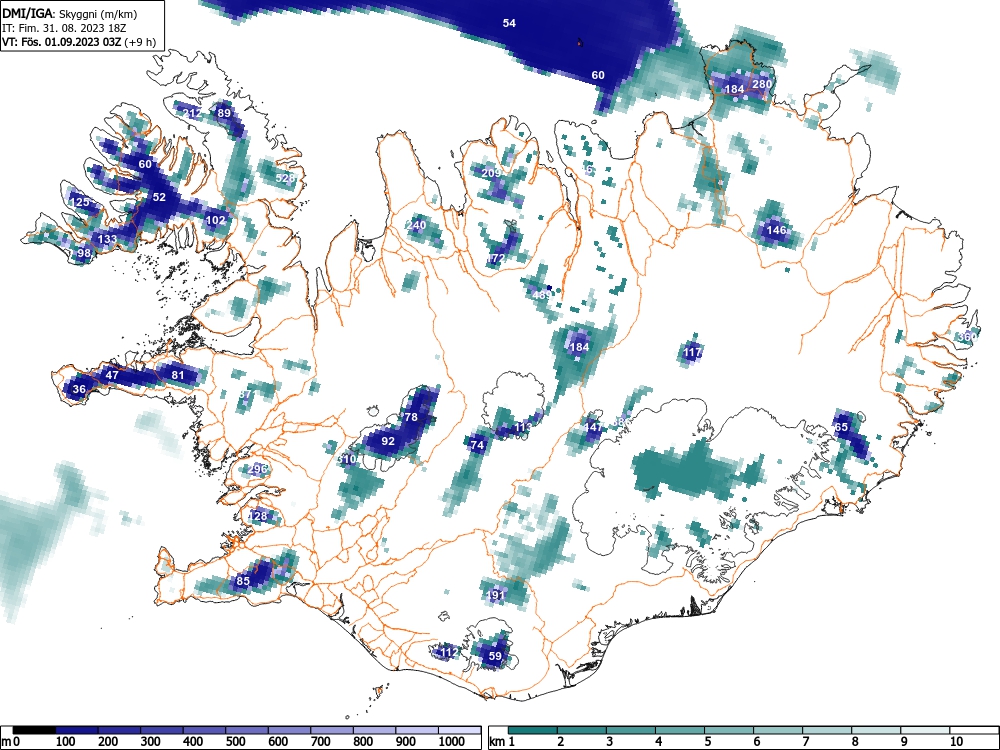Click the value 191 in the south
The height and width of the screenshot is (750, 1000).
pyautogui.click(x=496, y=595)
